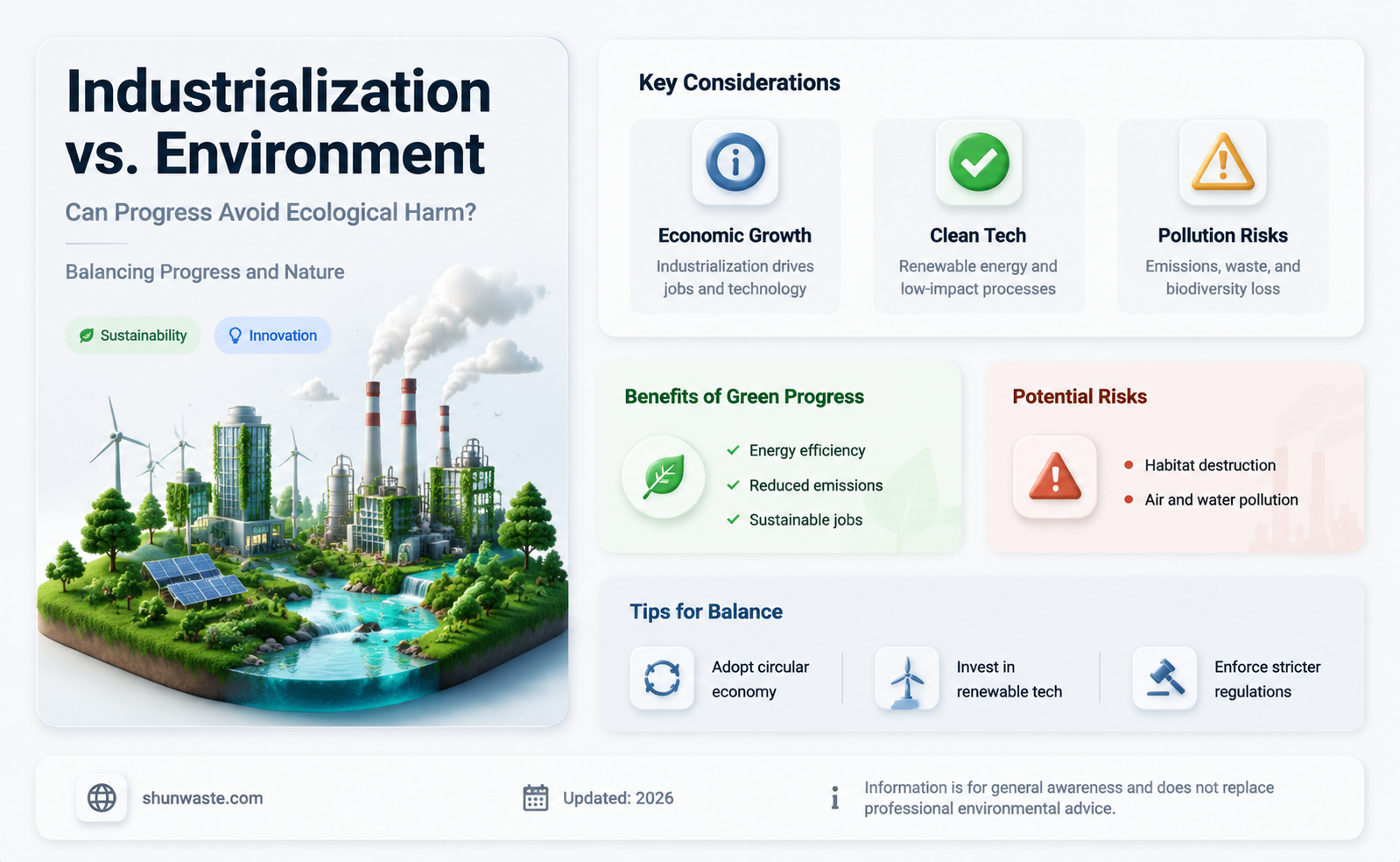1400x862 pixels.
Task: Click the Updated: 2026 text
Action: pos(618,798)
